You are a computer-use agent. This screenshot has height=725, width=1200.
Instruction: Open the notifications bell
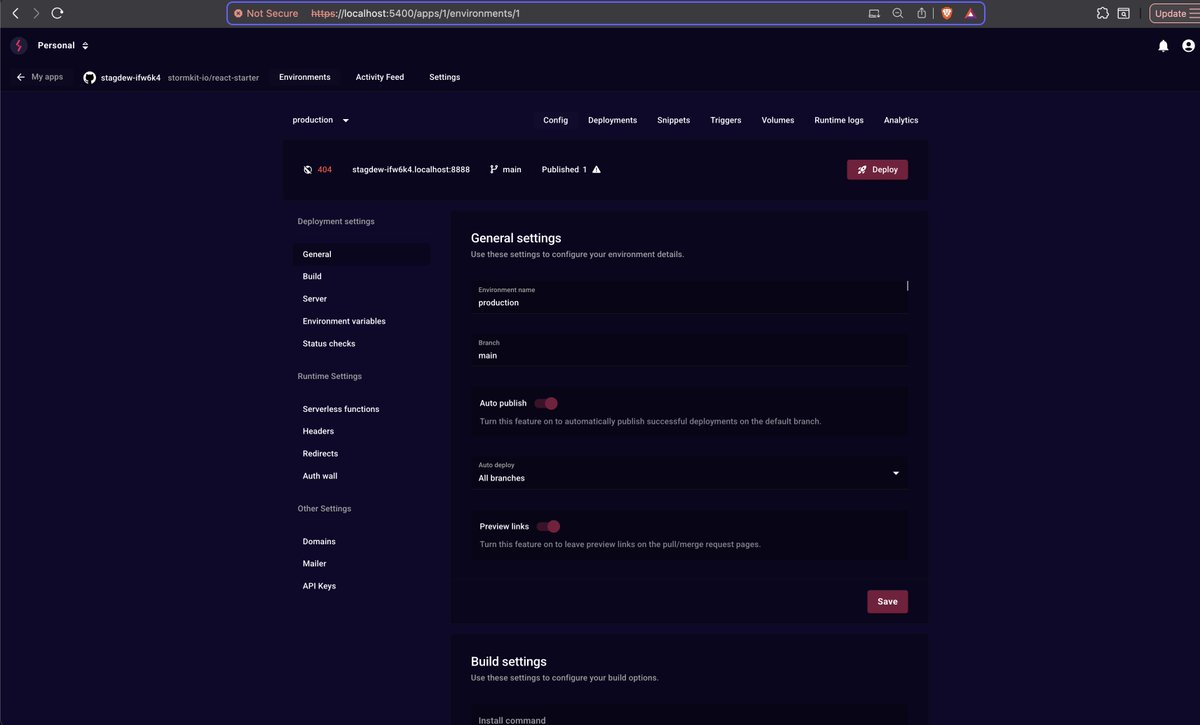(x=1163, y=46)
